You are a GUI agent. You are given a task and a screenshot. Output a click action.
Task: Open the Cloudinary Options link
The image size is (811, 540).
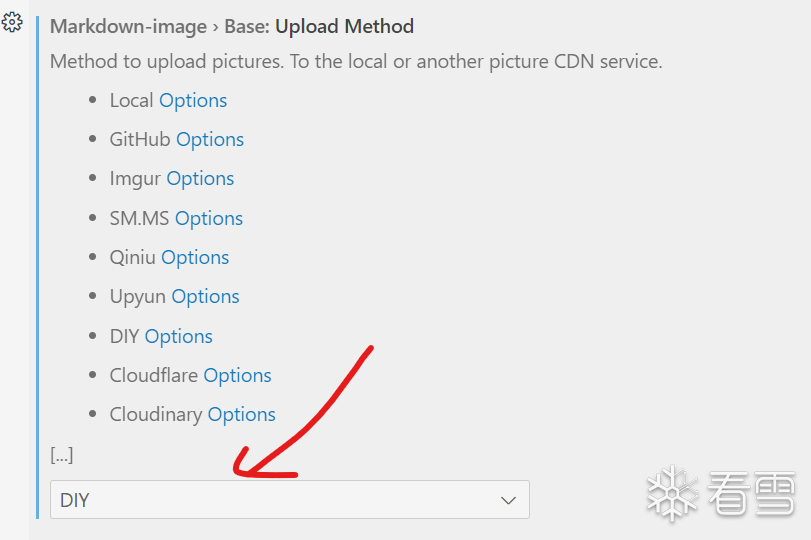(x=241, y=414)
